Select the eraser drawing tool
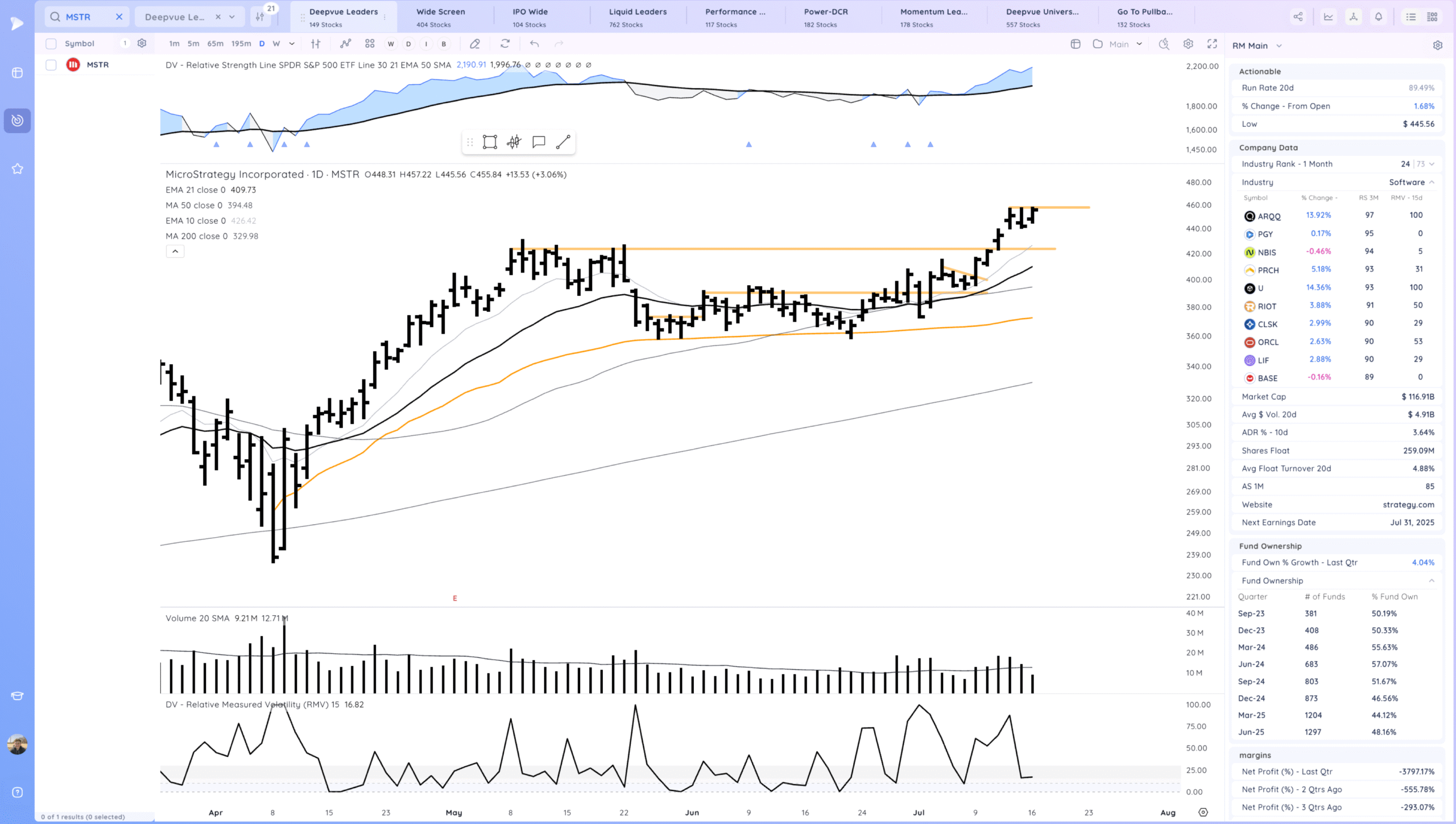 pos(475,44)
